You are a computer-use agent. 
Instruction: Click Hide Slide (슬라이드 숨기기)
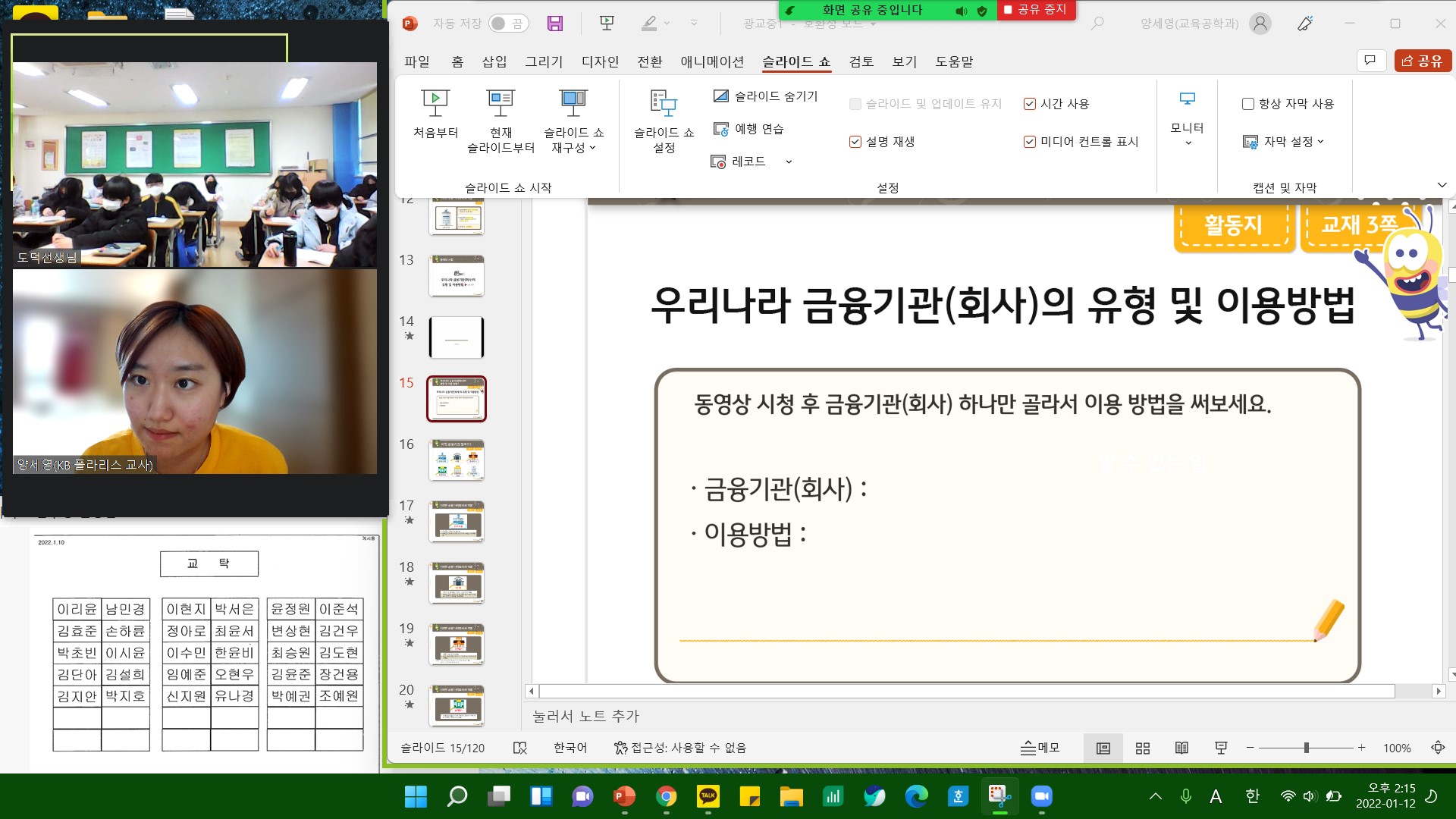[766, 96]
